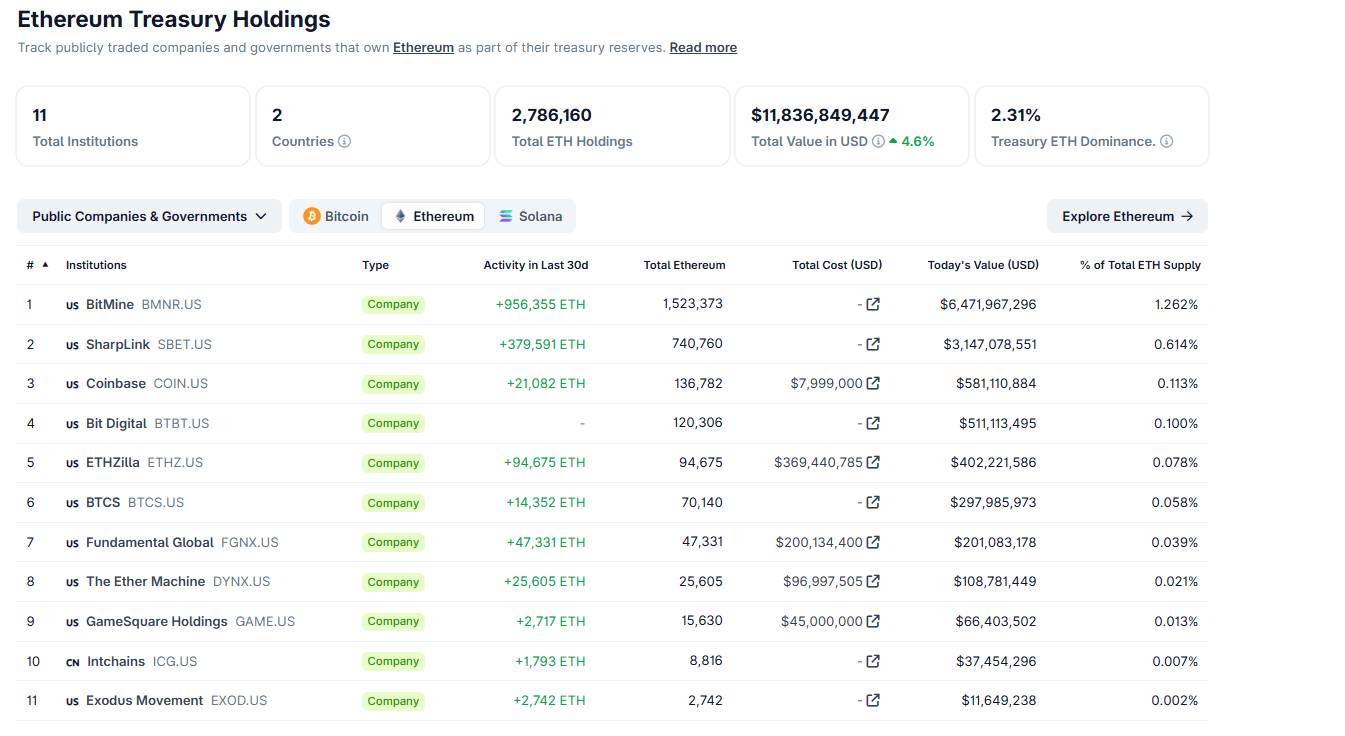Switch to the Bitcoin tab
This screenshot has width=1345, height=736.
point(336,216)
